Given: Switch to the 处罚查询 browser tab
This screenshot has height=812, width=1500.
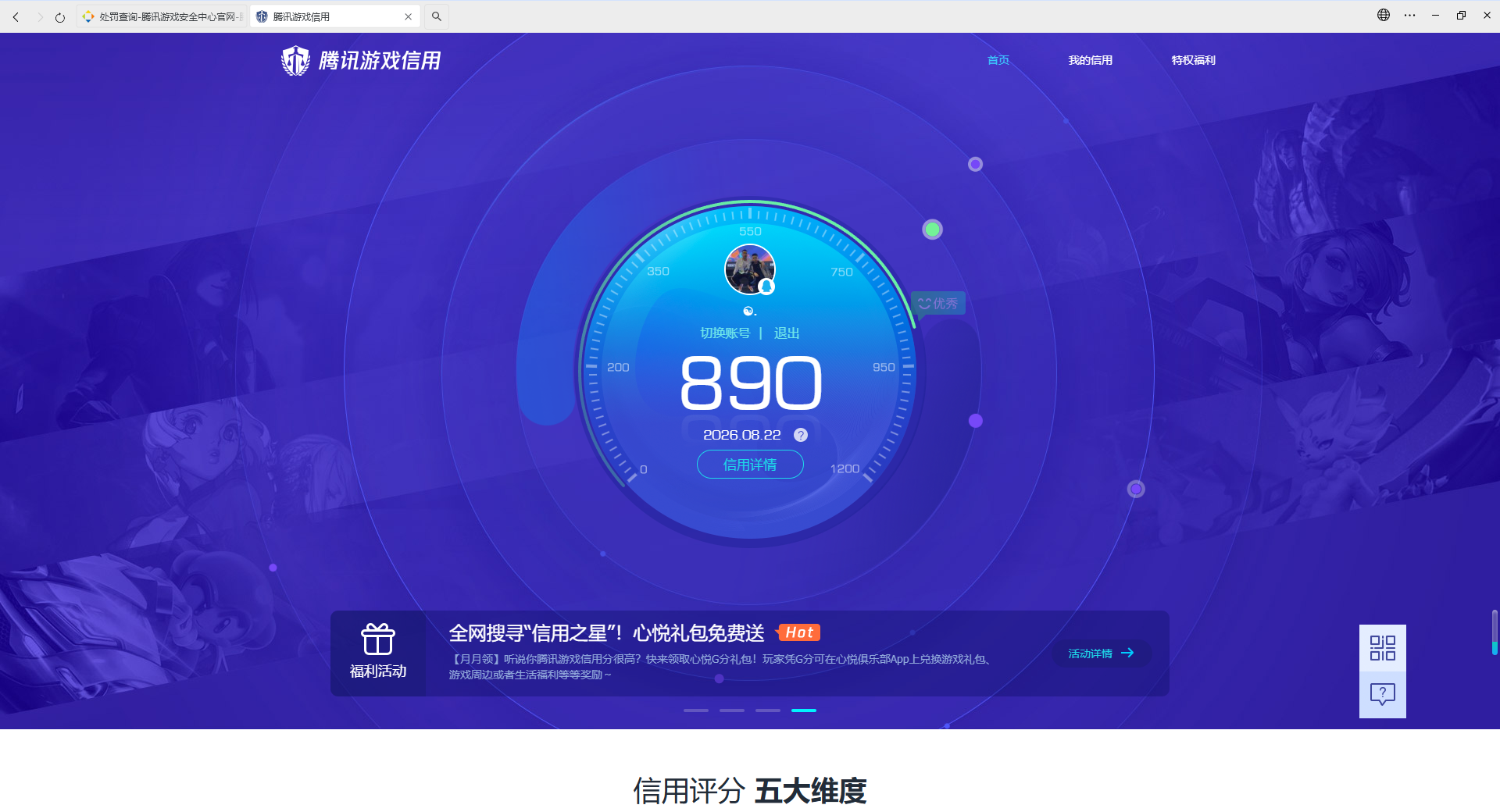Looking at the screenshot, I should 162,16.
